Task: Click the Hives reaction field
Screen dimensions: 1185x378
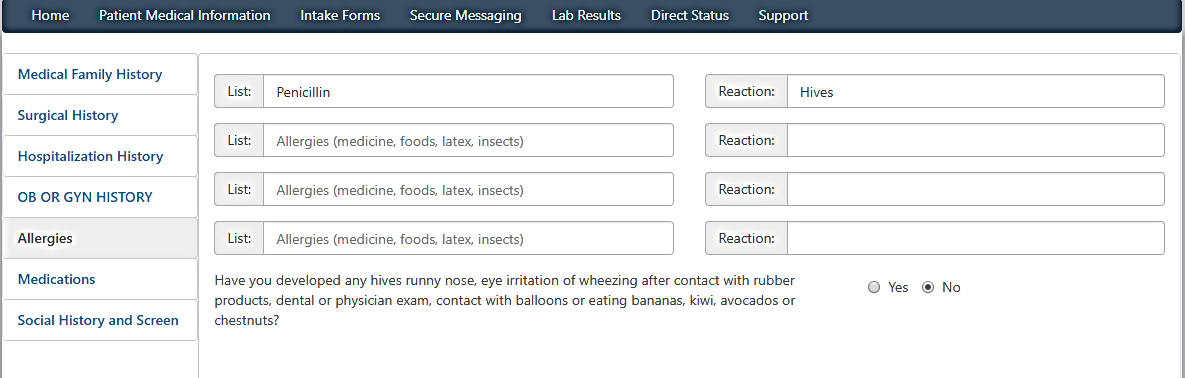Action: pyautogui.click(x=975, y=91)
